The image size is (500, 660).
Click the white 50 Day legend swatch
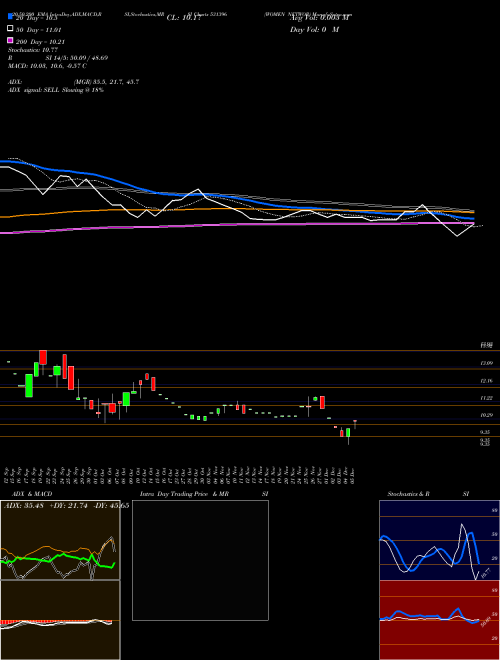pyautogui.click(x=10, y=29)
